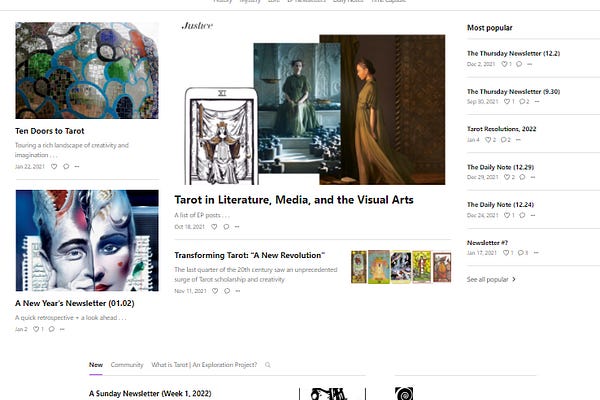Open The Thursday Newsletter (12.2) link
The height and width of the screenshot is (400, 600).
pos(513,53)
